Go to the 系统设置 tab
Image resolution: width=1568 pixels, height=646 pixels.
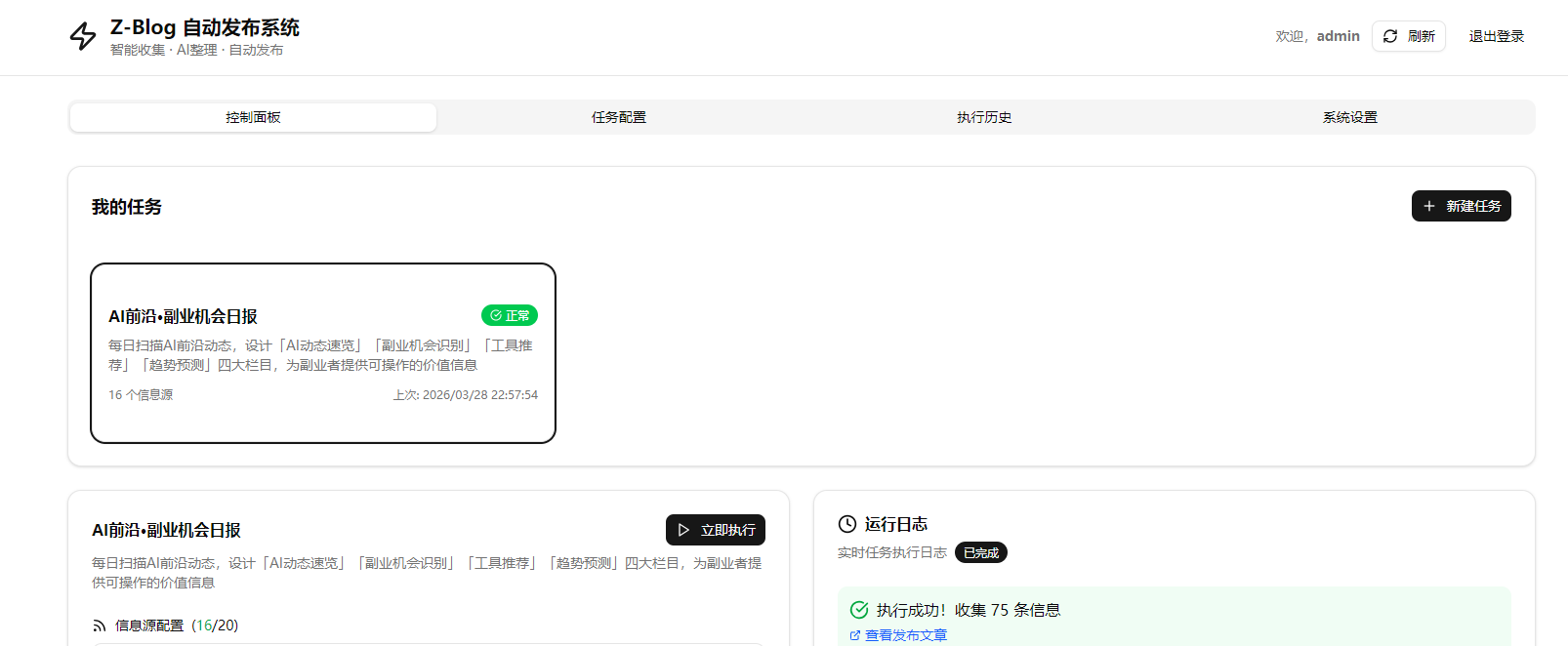(1349, 117)
